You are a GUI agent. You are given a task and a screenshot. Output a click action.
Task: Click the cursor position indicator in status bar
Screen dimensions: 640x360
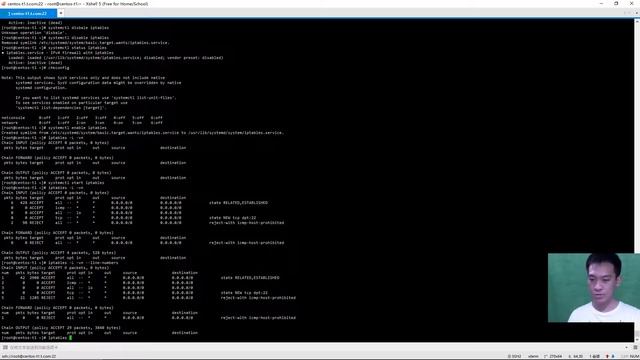click(576, 356)
